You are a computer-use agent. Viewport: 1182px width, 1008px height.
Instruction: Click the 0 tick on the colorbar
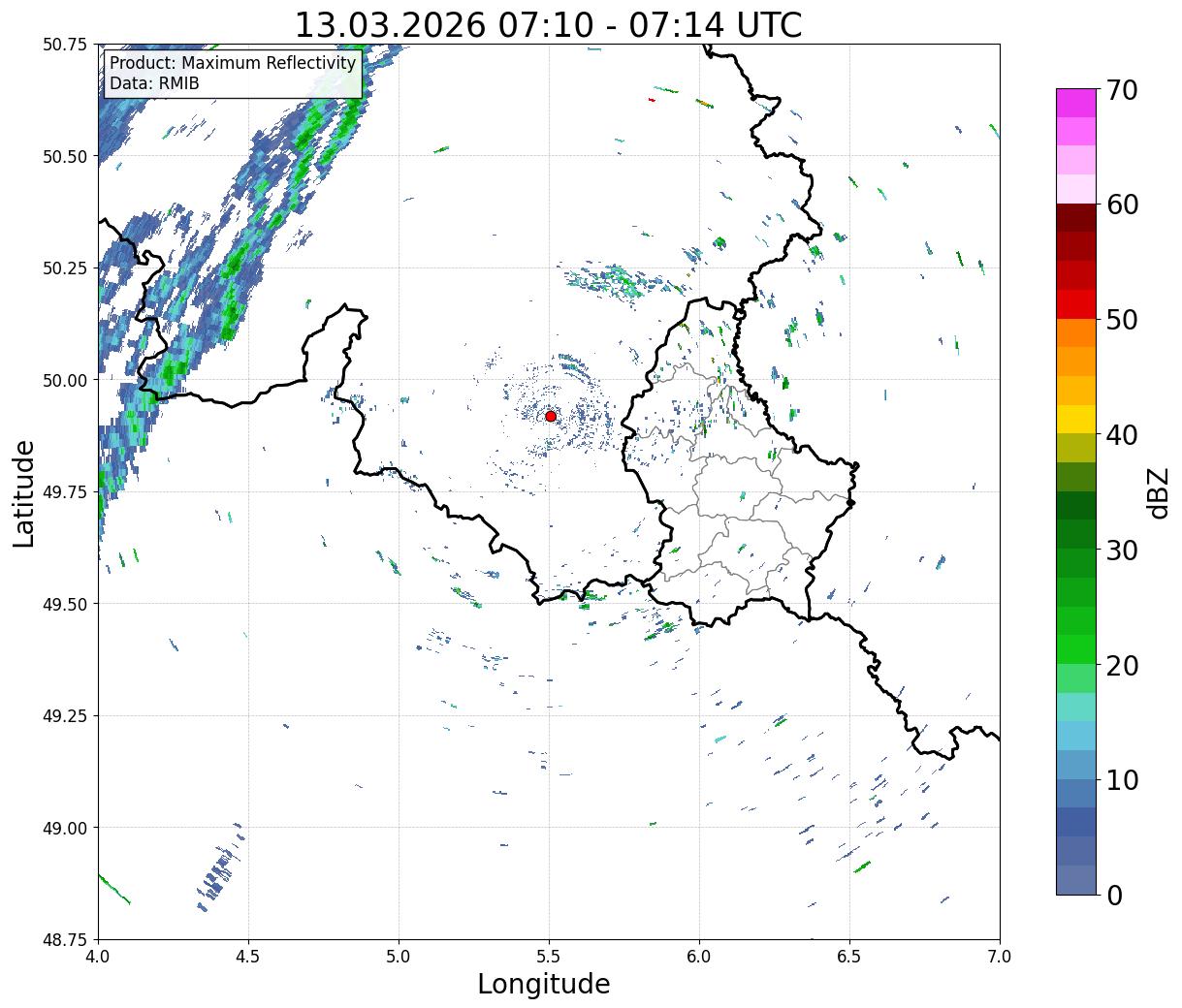1113,896
